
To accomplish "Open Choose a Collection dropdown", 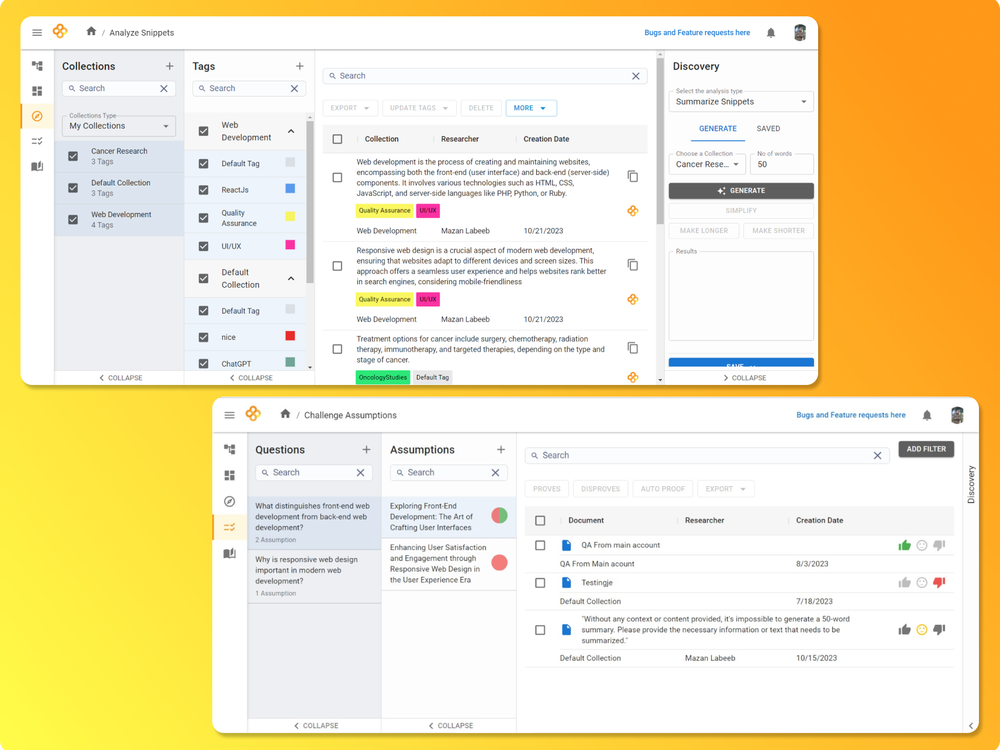I will click(707, 164).
